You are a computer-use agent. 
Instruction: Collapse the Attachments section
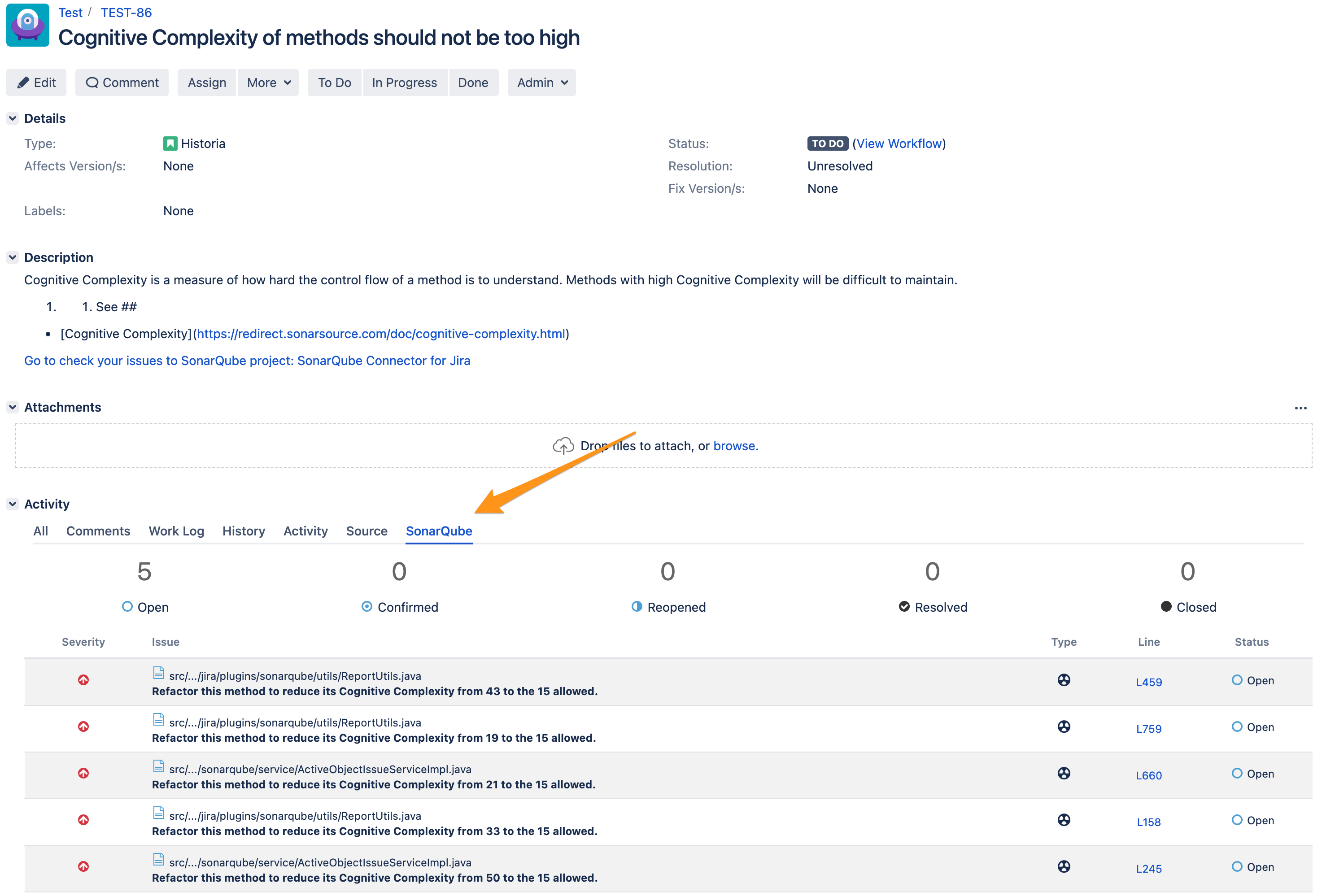pos(13,407)
